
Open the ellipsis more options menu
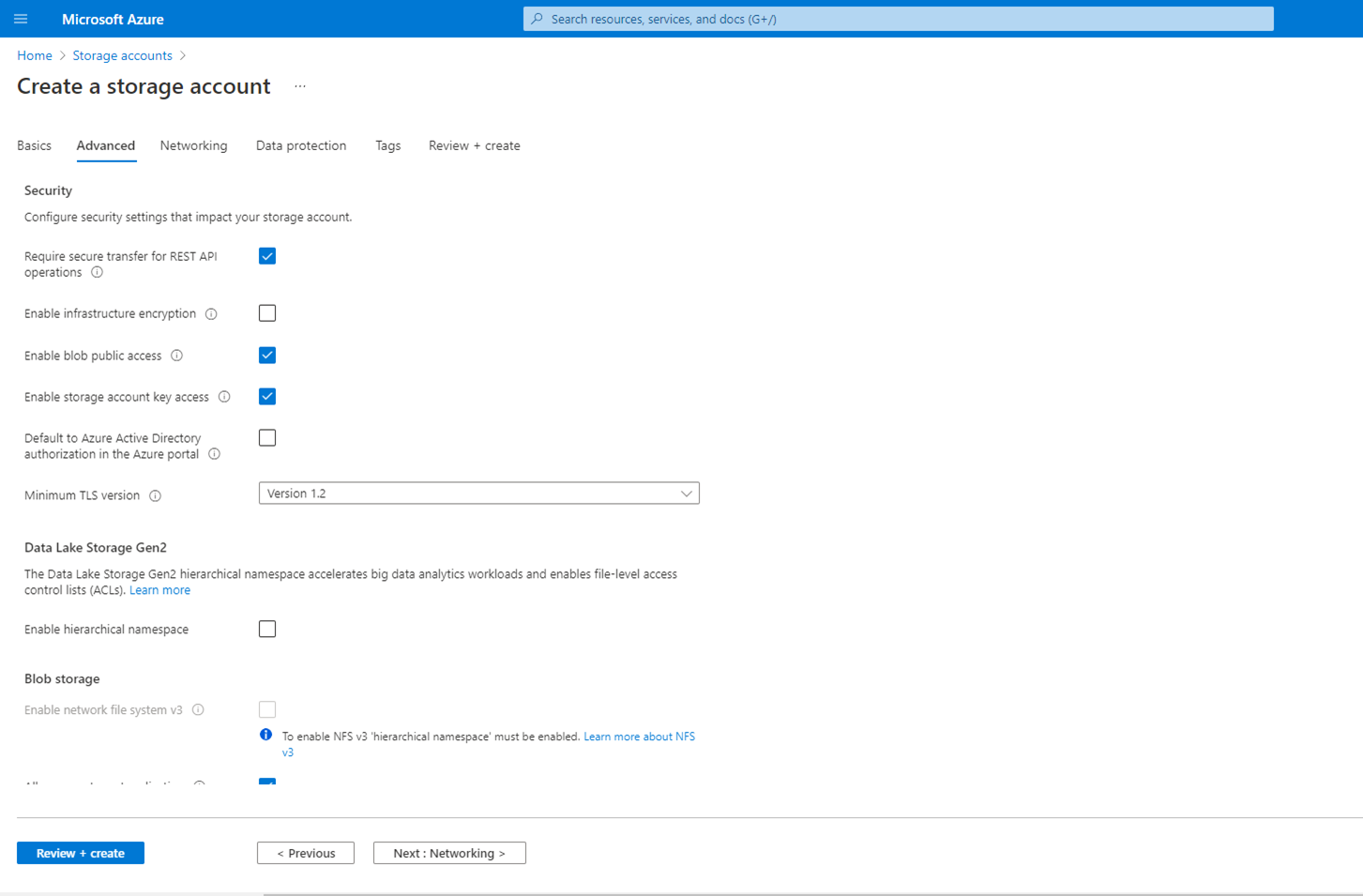click(300, 86)
